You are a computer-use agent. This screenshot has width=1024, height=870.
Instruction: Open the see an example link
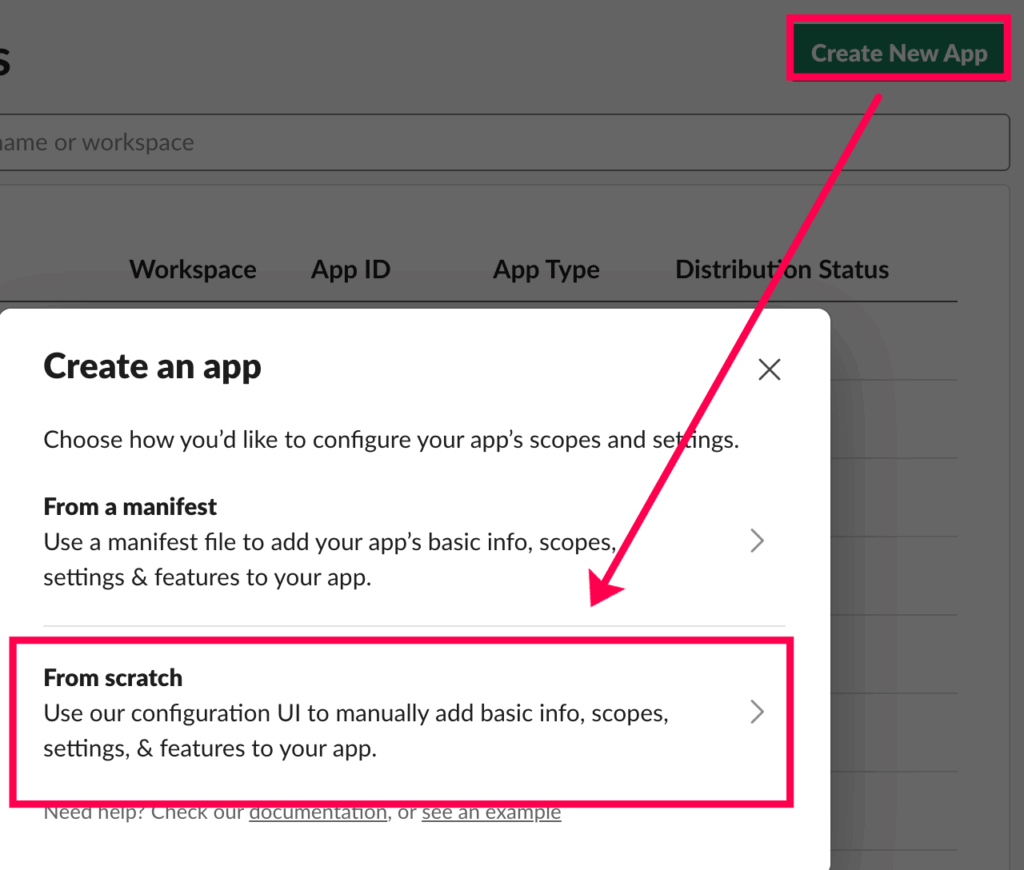(491, 813)
